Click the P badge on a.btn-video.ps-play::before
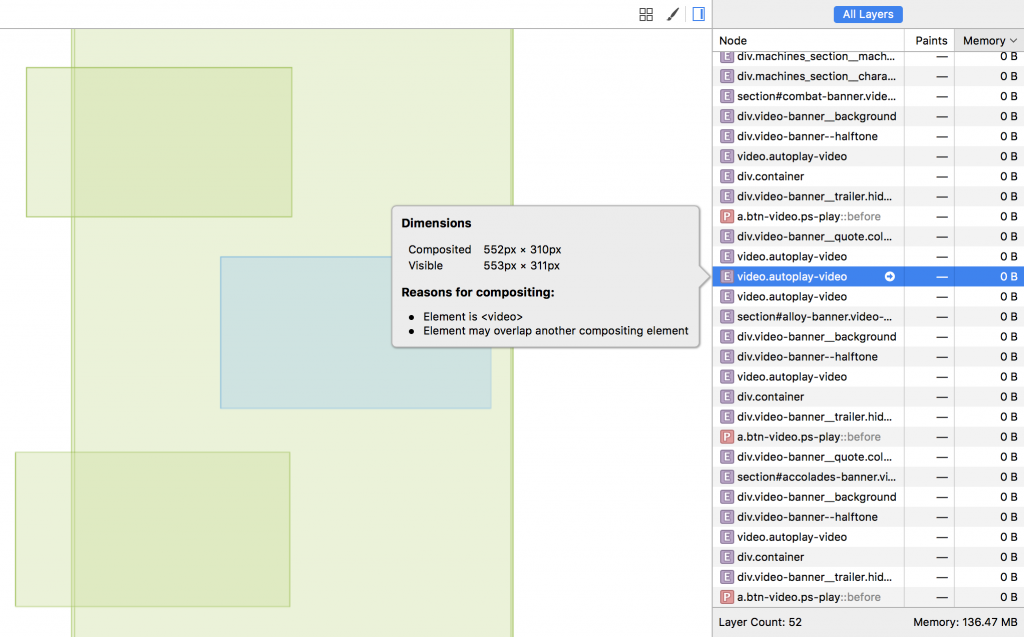Screen dimensions: 1024x637 [726, 216]
